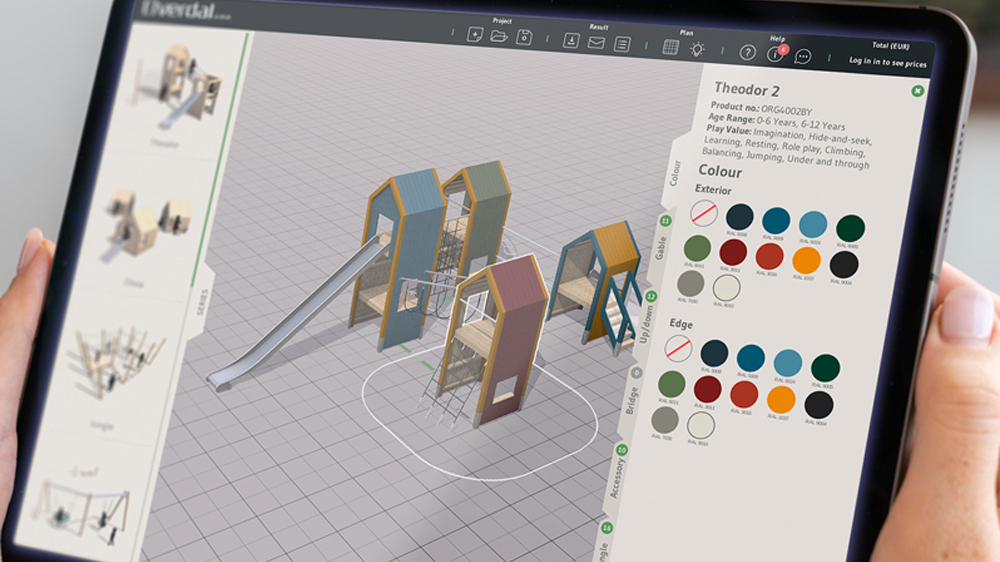Viewport: 1000px width, 562px height.
Task: Click the 'Product no.: ORG4002BY' line
Action: [761, 108]
